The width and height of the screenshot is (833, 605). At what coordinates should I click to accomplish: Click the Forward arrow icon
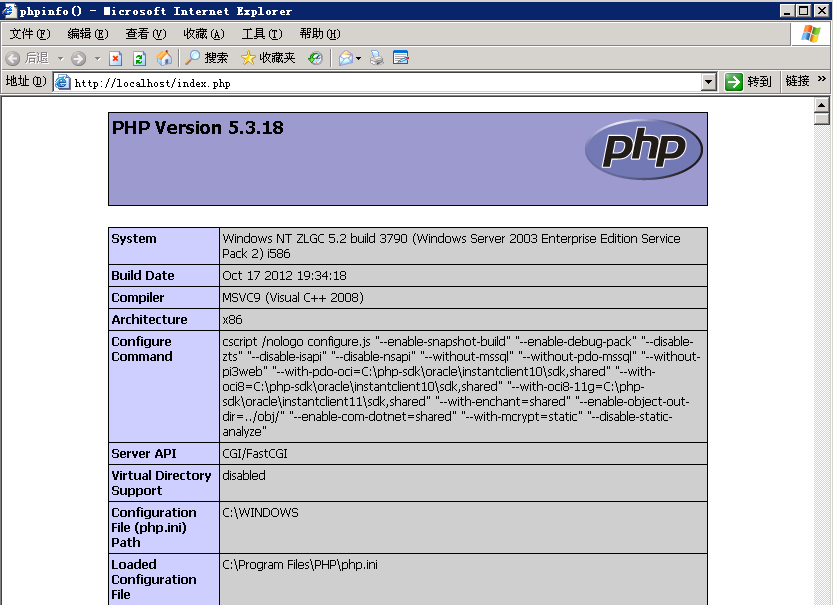coord(79,58)
